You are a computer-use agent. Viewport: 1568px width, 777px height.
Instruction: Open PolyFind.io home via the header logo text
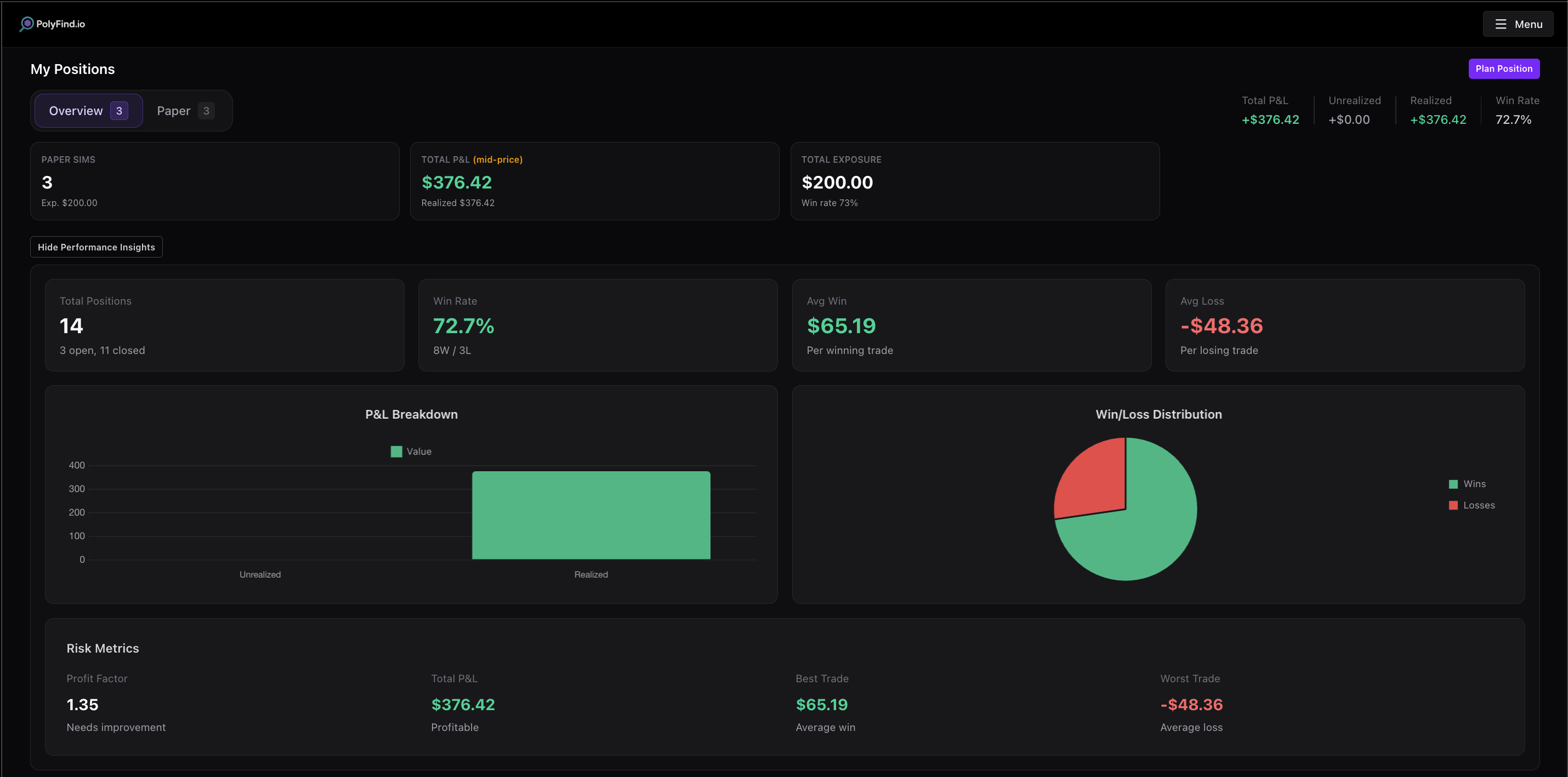(60, 24)
